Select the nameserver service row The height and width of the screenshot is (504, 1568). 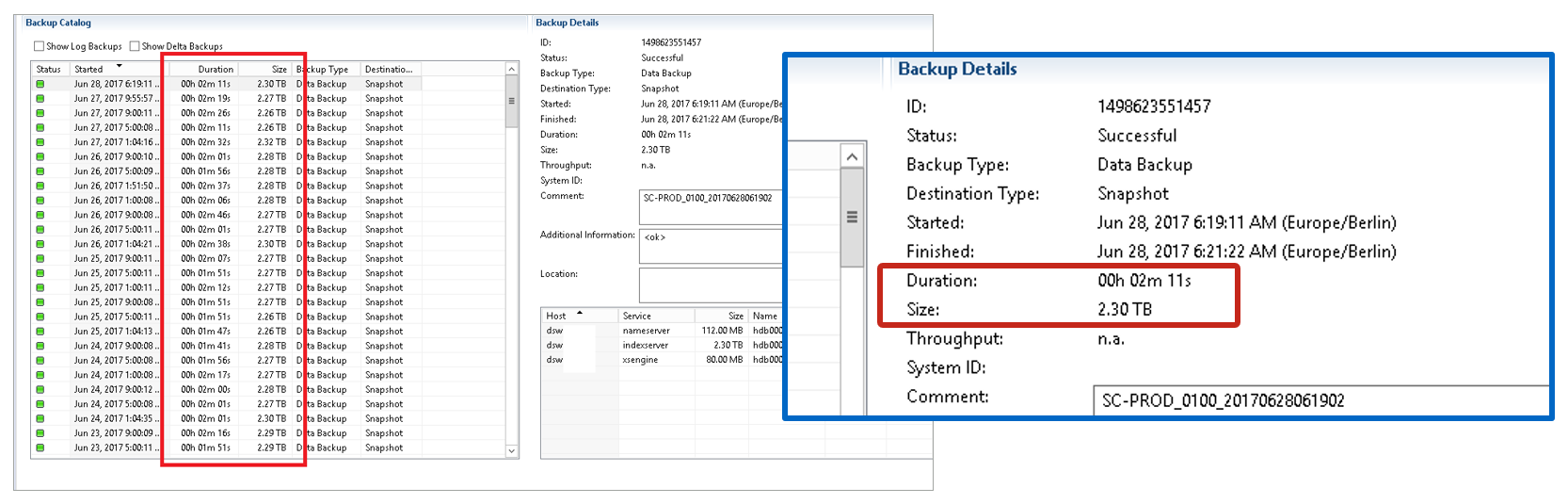pos(663,331)
